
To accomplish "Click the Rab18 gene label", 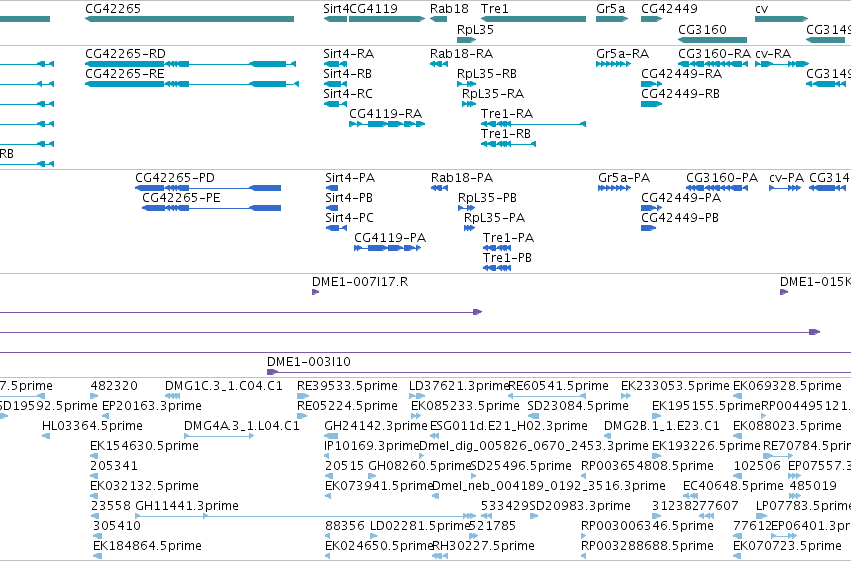I will tap(449, 9).
